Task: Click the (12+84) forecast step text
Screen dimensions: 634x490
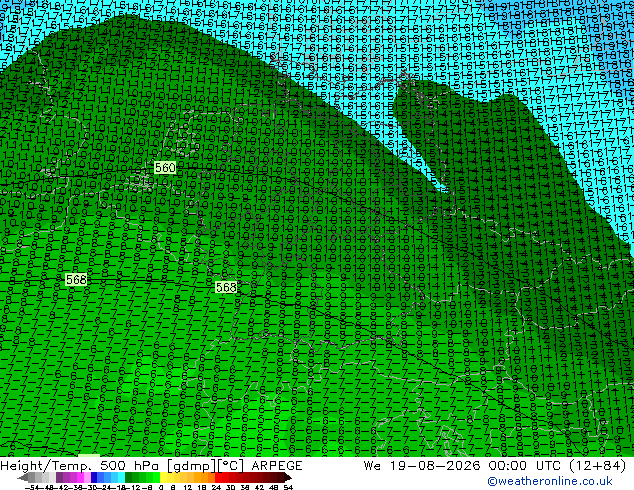Action: pos(597,466)
